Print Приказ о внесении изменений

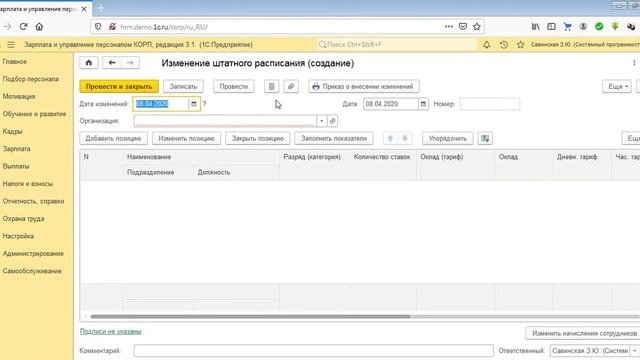point(364,87)
